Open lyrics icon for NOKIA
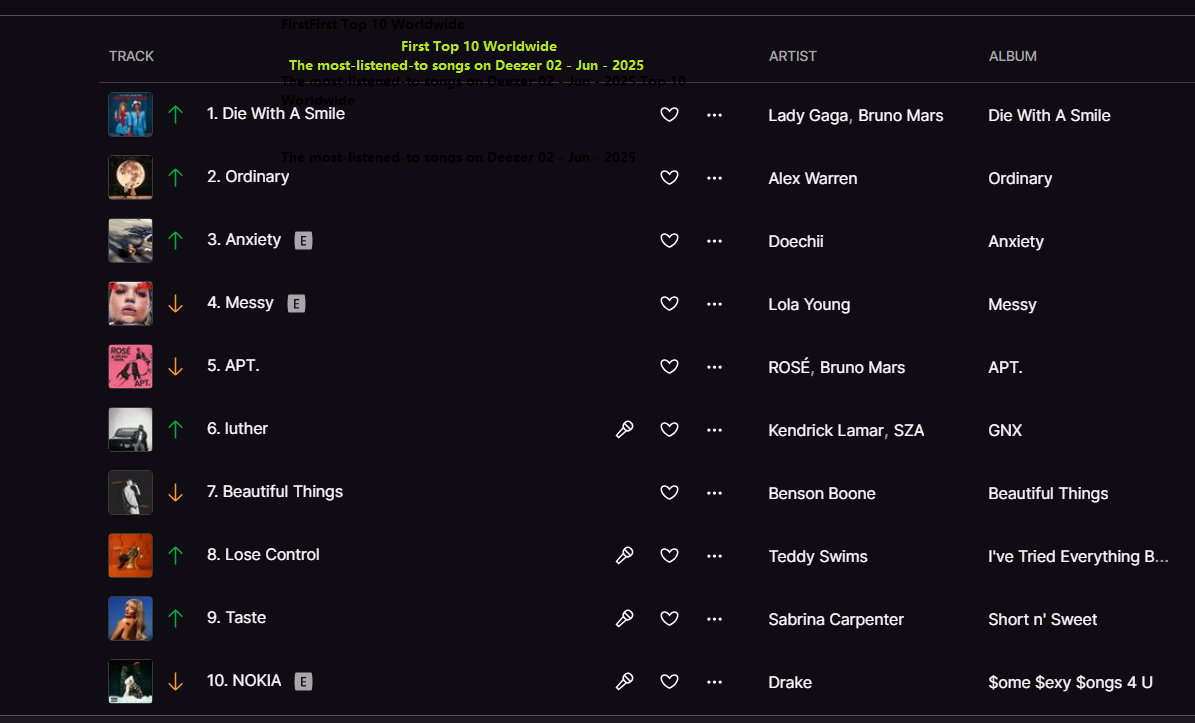 (624, 682)
